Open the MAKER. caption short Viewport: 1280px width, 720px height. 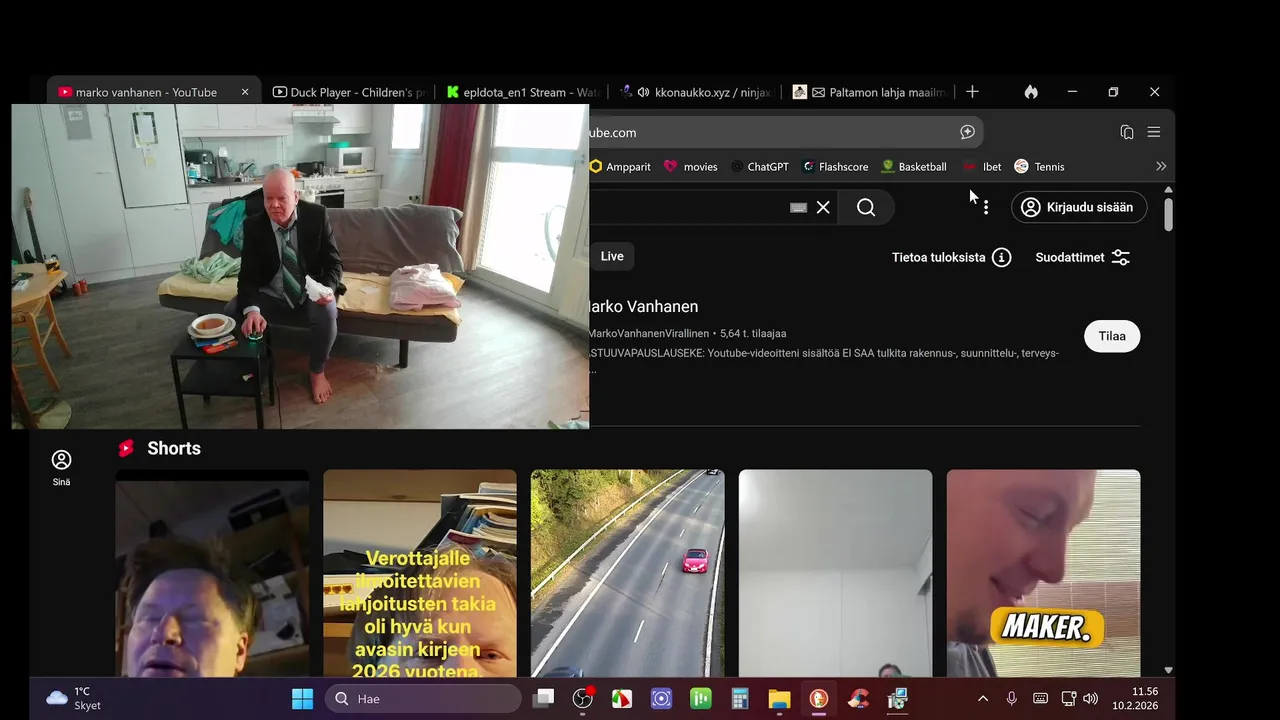coord(1043,573)
